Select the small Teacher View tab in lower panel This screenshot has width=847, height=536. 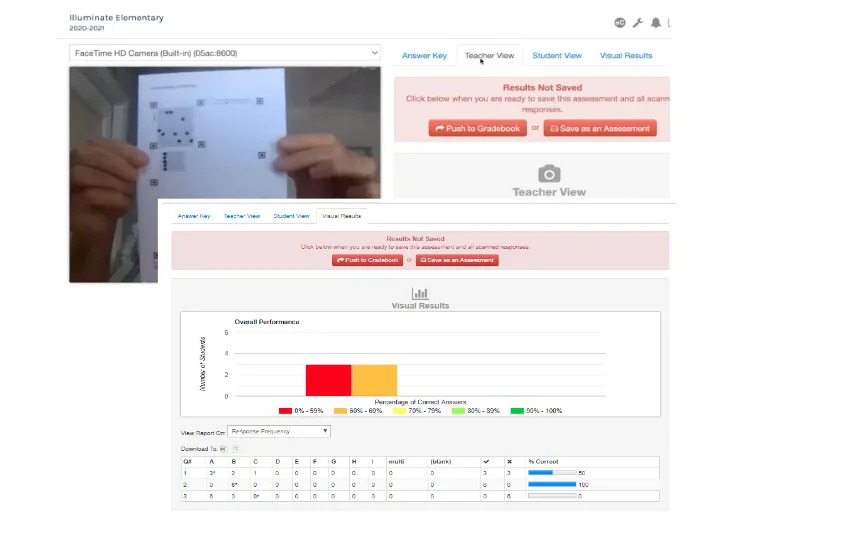click(x=242, y=216)
